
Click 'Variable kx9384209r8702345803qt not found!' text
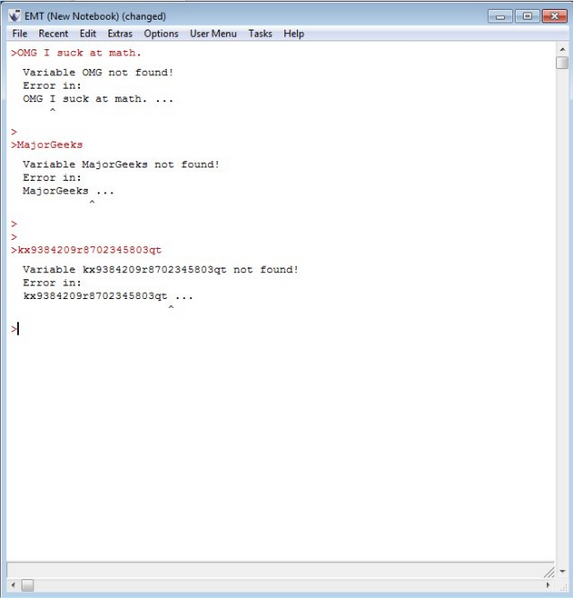(160, 269)
